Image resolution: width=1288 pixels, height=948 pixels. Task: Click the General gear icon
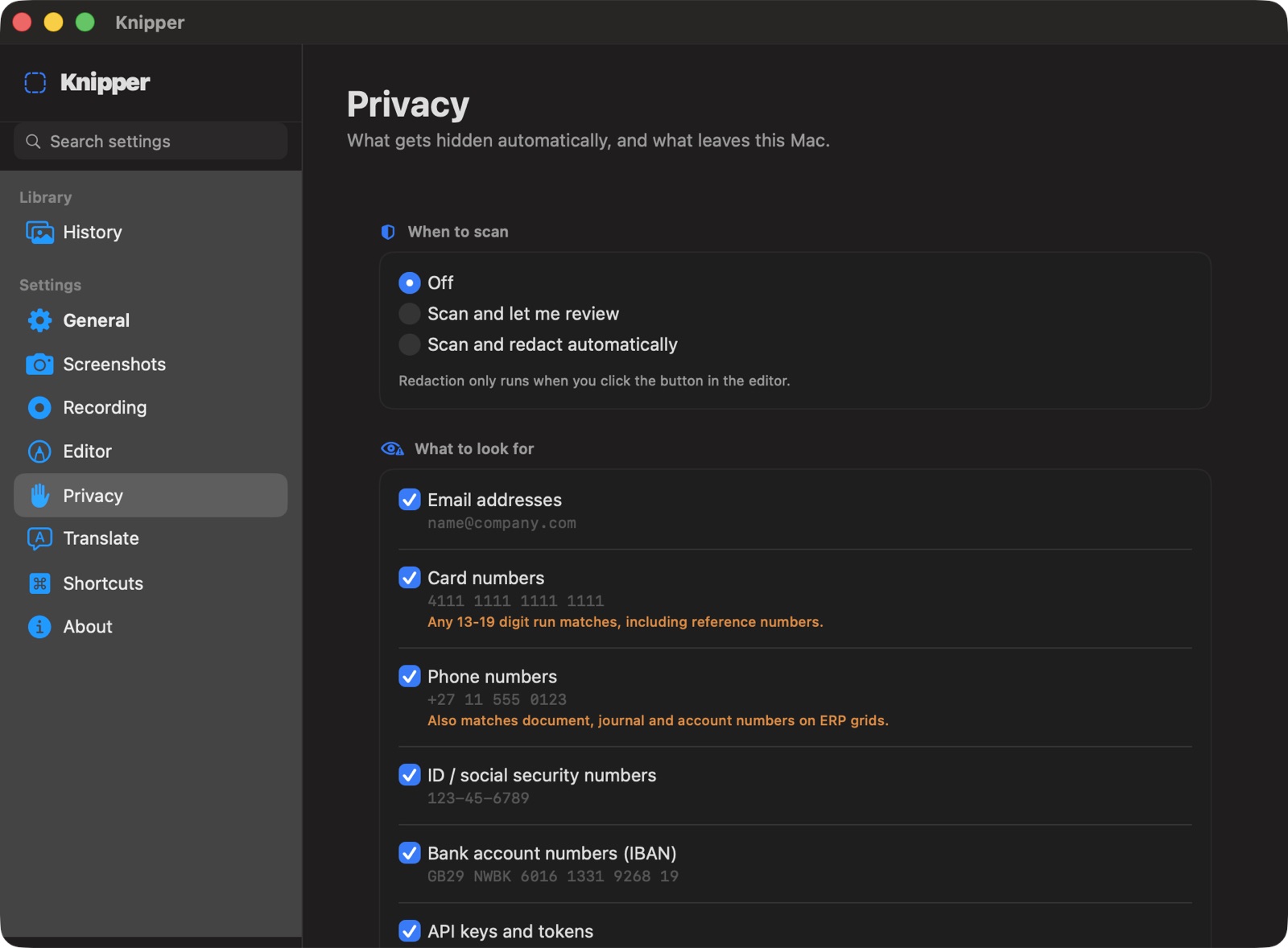tap(39, 320)
